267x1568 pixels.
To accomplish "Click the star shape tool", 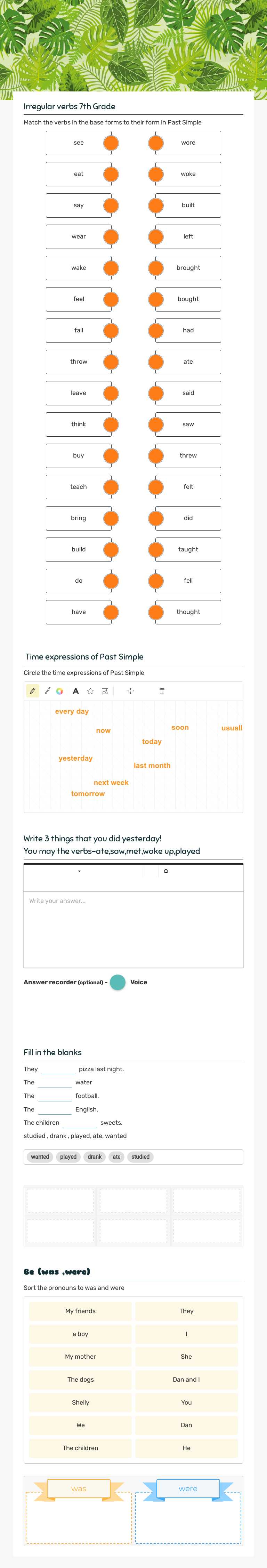I will coord(89,691).
